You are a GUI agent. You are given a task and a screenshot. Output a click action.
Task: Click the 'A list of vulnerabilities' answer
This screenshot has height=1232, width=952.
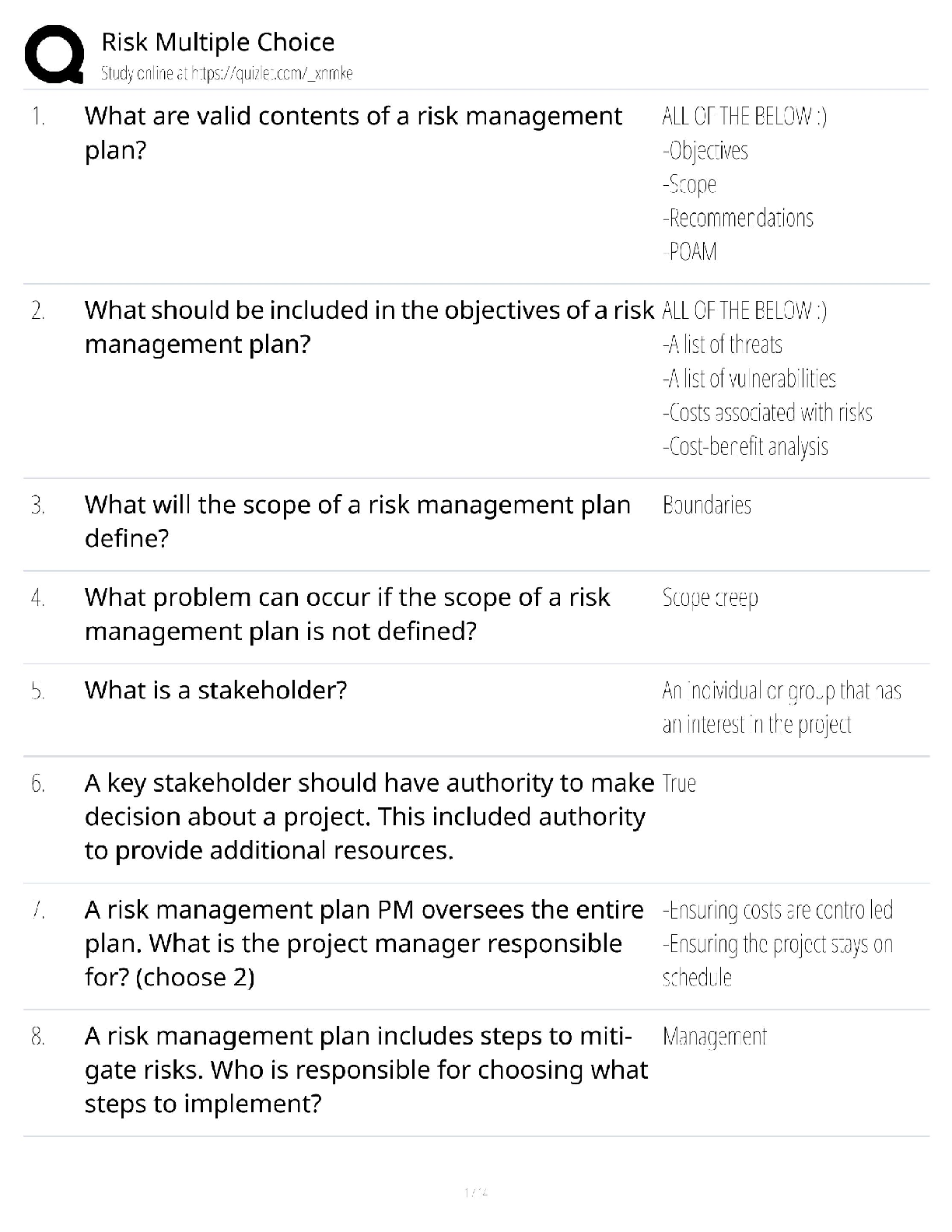point(749,379)
